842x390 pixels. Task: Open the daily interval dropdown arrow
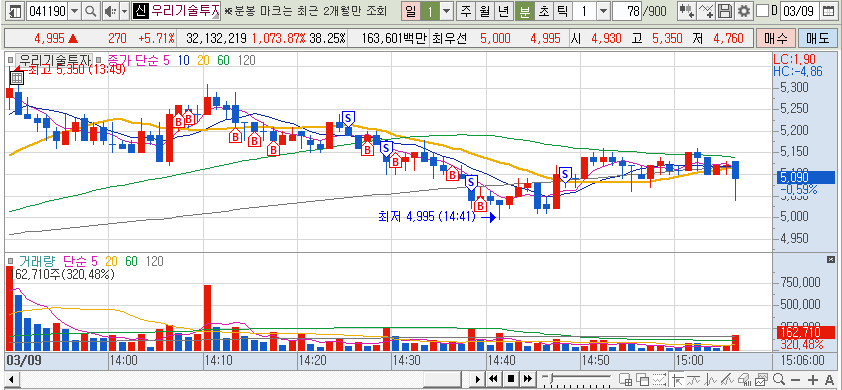(x=446, y=10)
